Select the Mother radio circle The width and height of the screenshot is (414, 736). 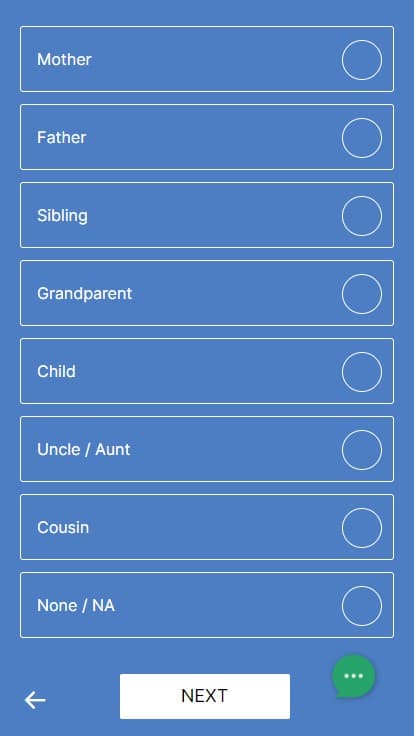(x=361, y=60)
